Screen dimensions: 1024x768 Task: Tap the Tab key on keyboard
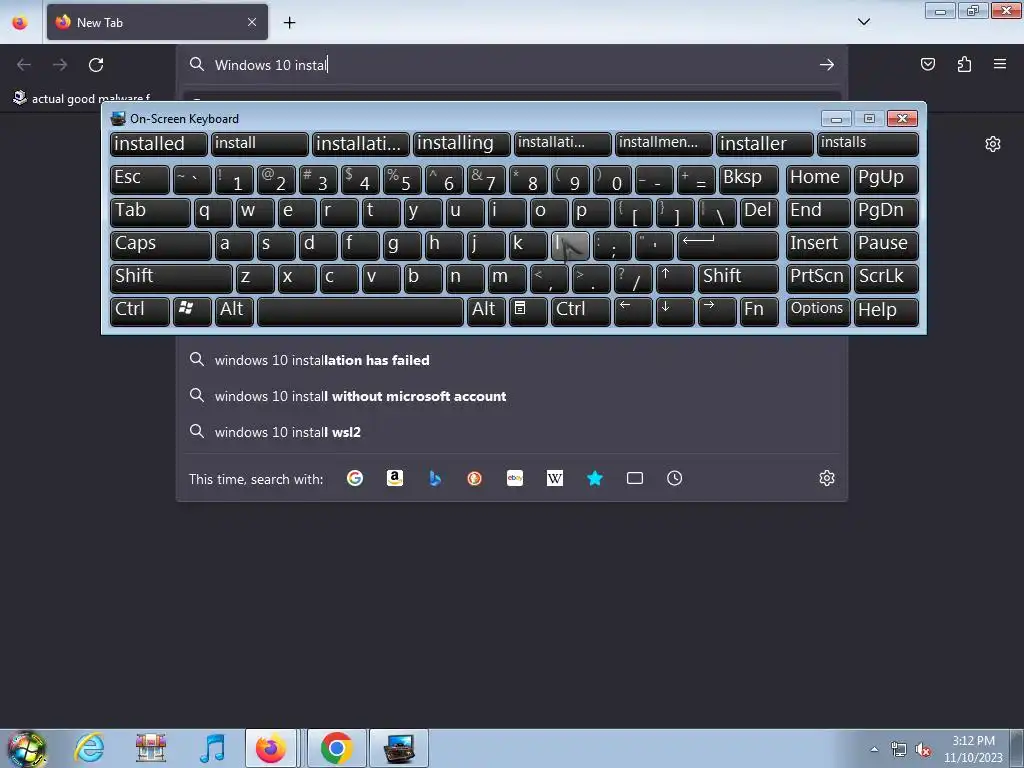pos(150,212)
